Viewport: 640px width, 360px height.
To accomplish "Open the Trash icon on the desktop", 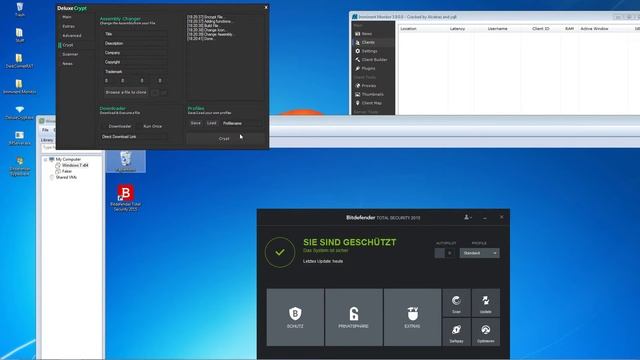I will point(20,9).
